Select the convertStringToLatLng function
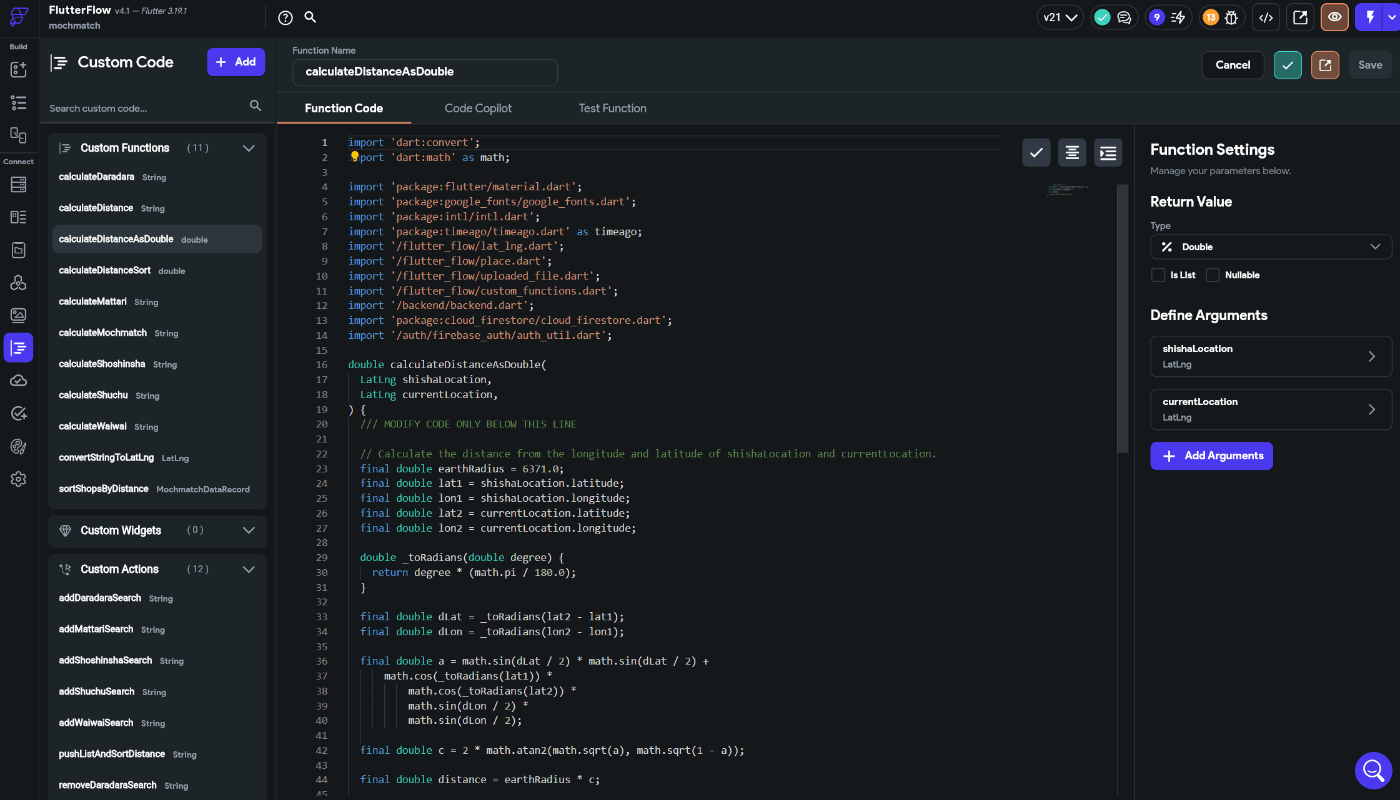 (157, 458)
